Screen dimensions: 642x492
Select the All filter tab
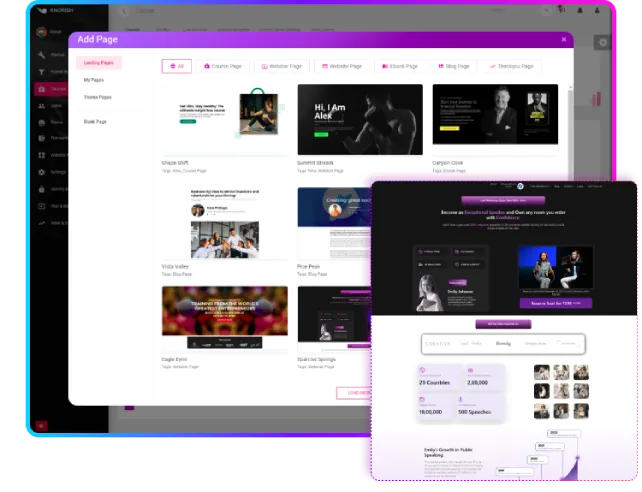[176, 66]
